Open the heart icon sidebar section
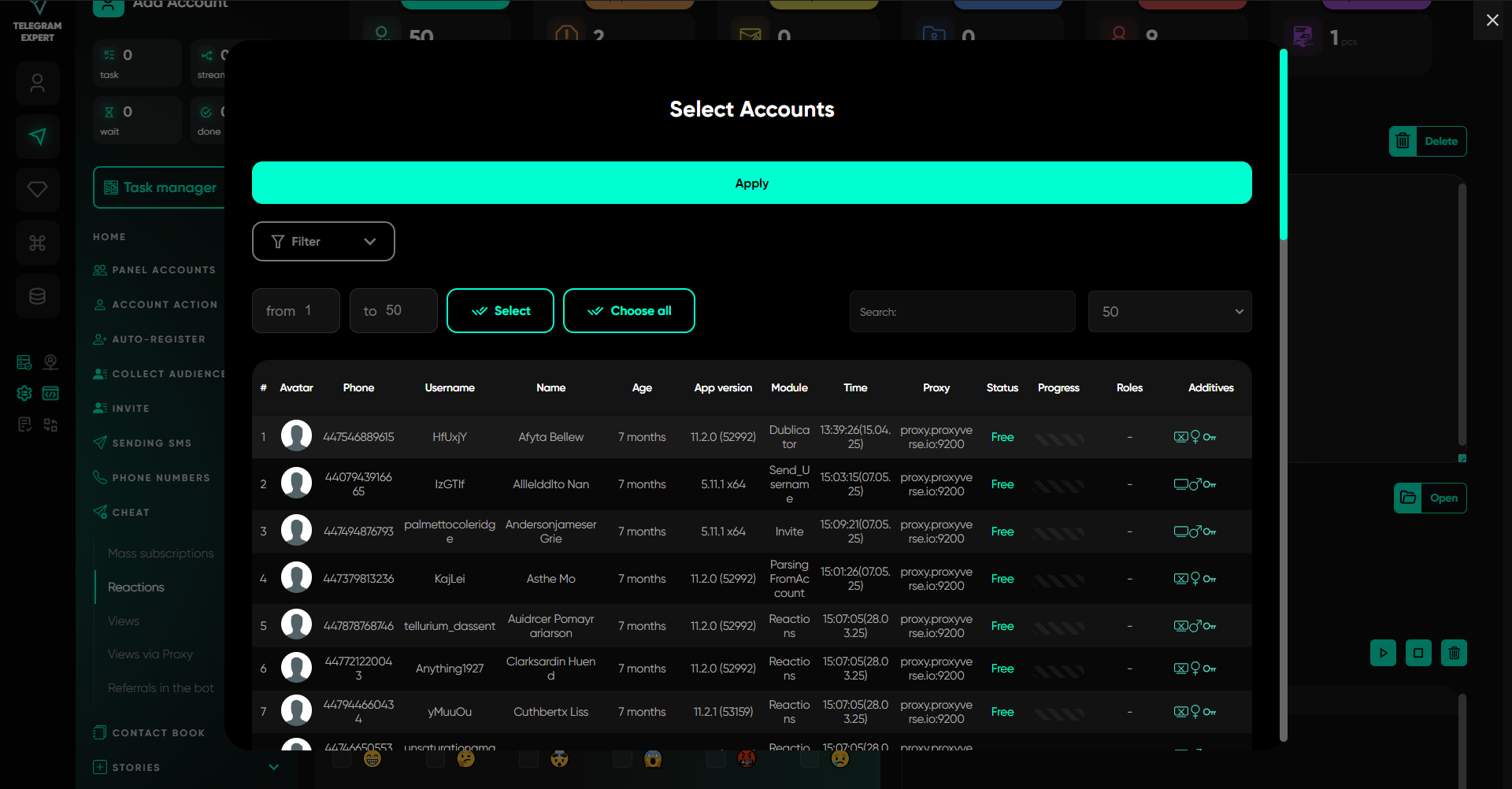Image resolution: width=1512 pixels, height=789 pixels. (37, 190)
